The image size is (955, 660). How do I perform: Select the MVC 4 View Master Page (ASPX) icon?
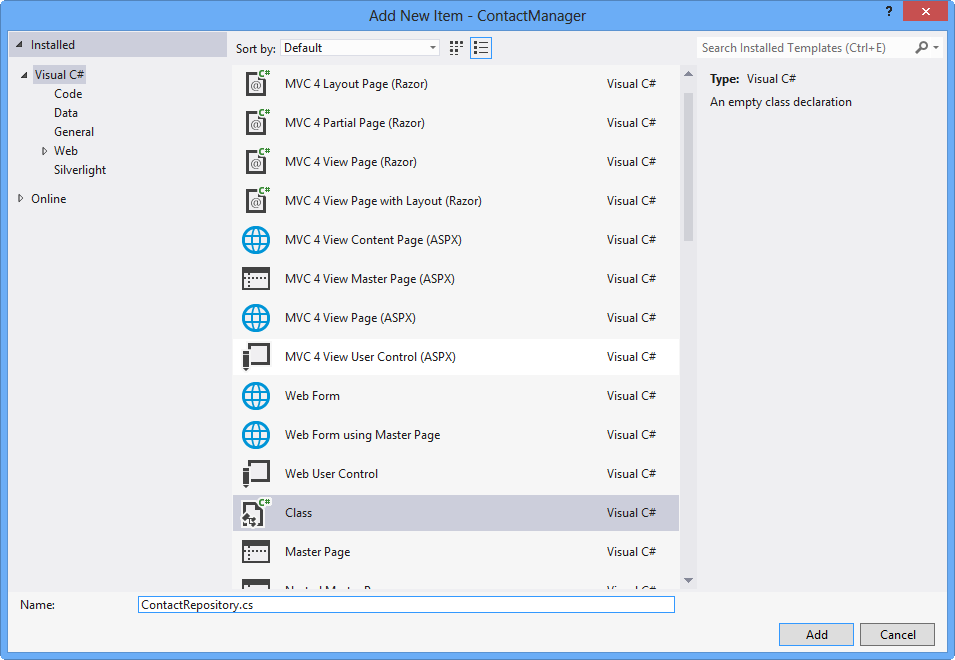(x=256, y=279)
